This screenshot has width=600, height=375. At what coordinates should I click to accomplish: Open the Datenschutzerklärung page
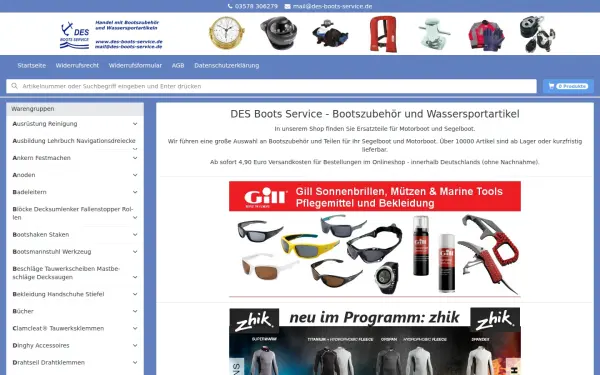coord(227,65)
